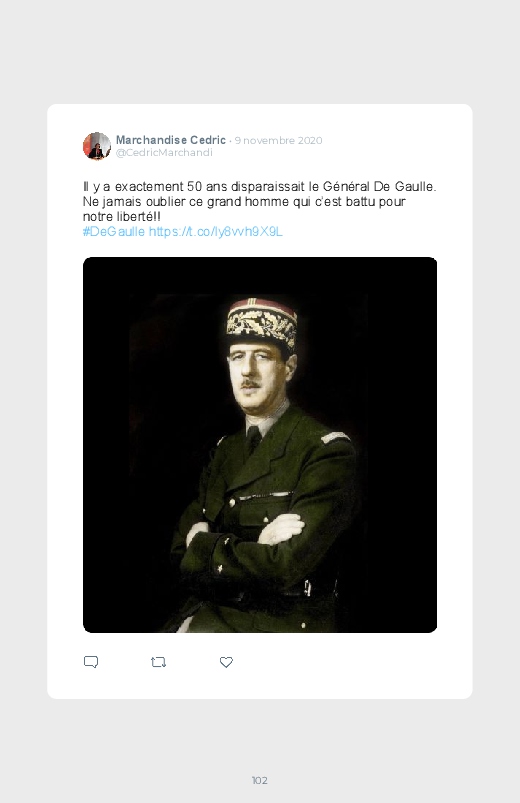
Task: Click the words 'Général De Gaulle' in tweet
Action: click(x=379, y=186)
